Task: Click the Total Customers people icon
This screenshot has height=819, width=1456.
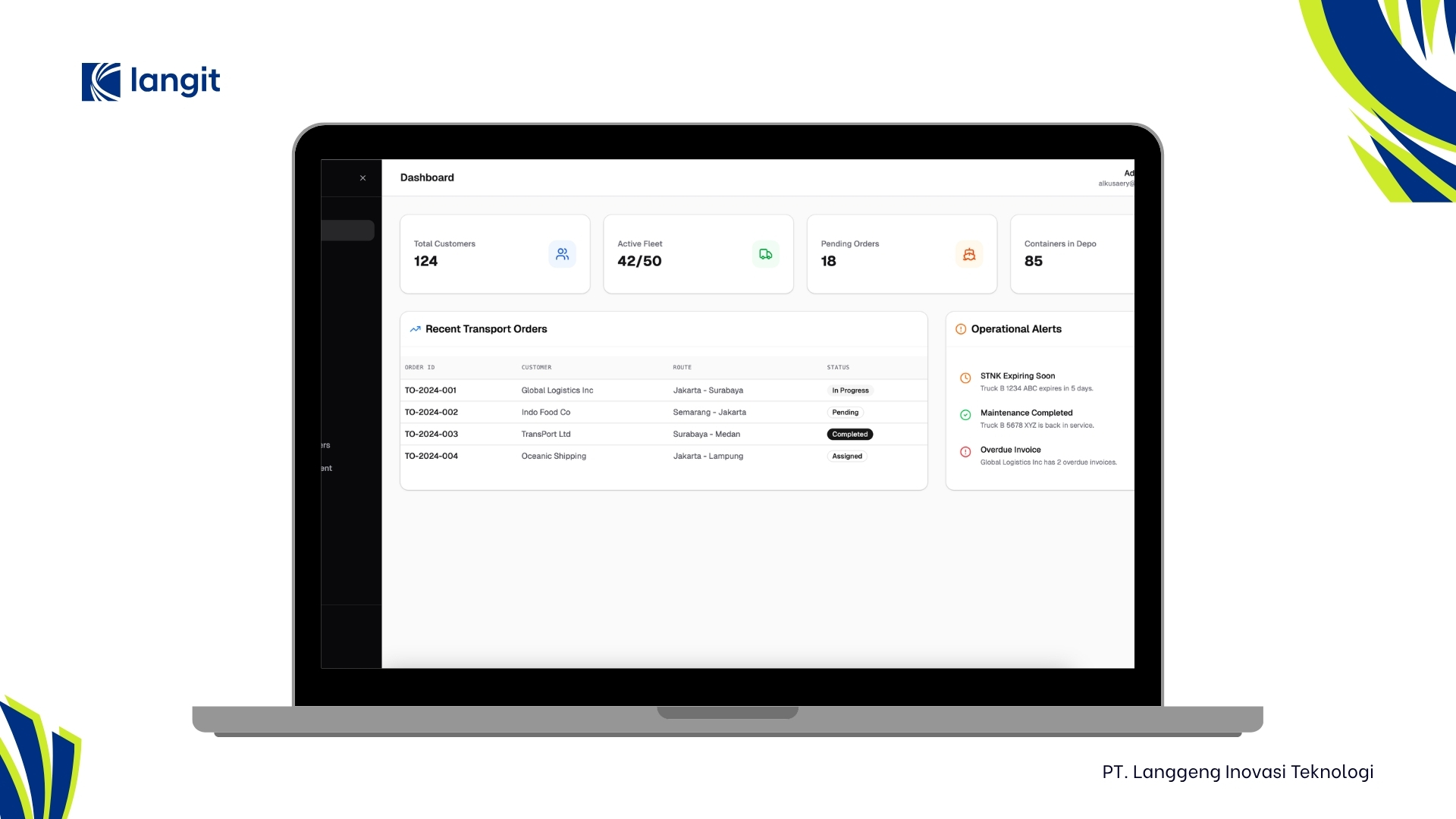Action: [x=562, y=254]
